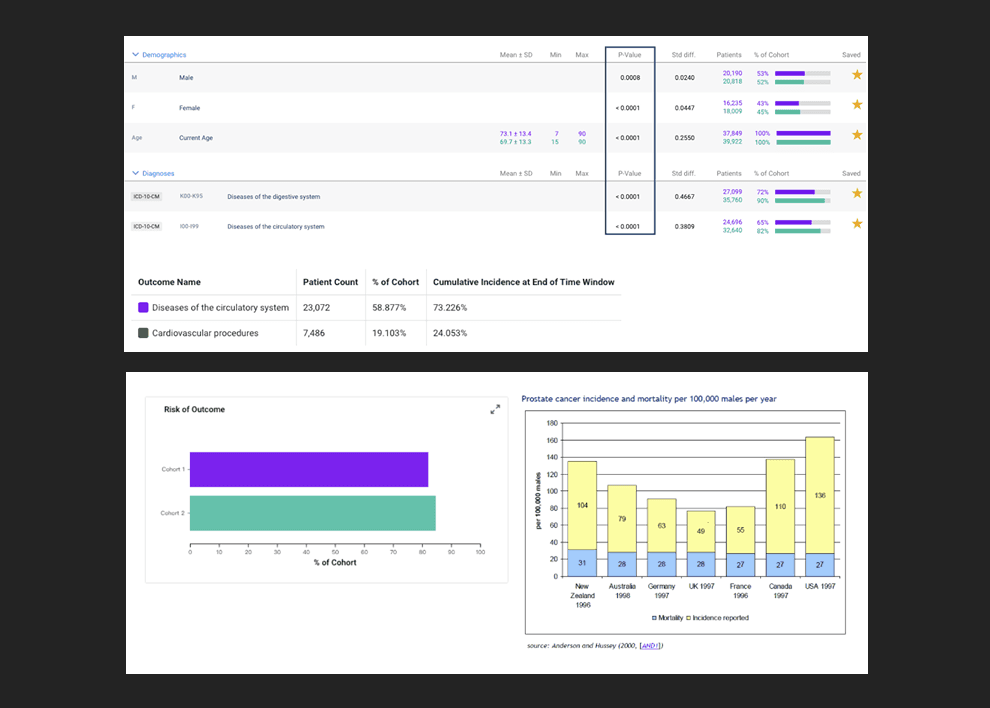Viewport: 990px width, 708px height.
Task: Click ICD-10-CM badge on circulatory system row
Action: point(146,227)
